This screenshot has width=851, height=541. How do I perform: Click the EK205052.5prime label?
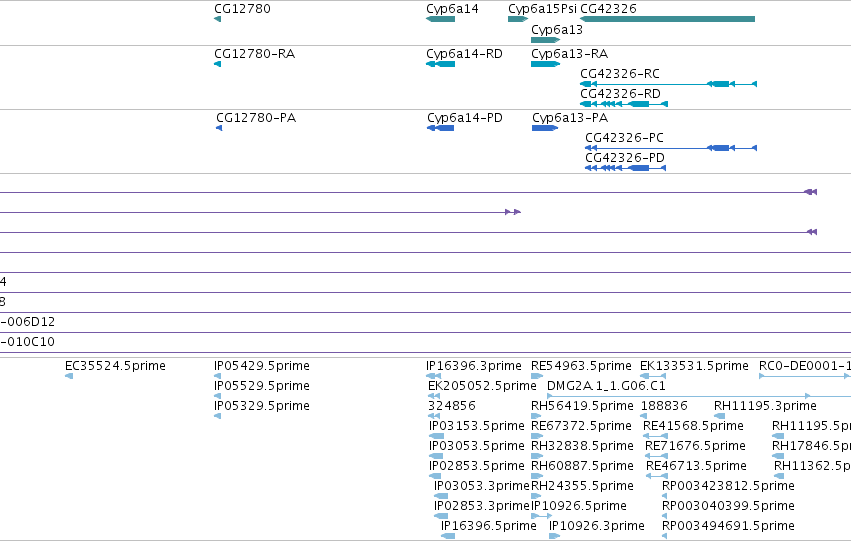point(482,386)
